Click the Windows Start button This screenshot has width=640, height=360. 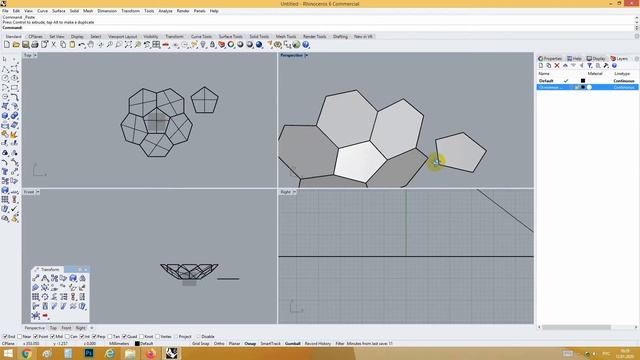(8, 353)
